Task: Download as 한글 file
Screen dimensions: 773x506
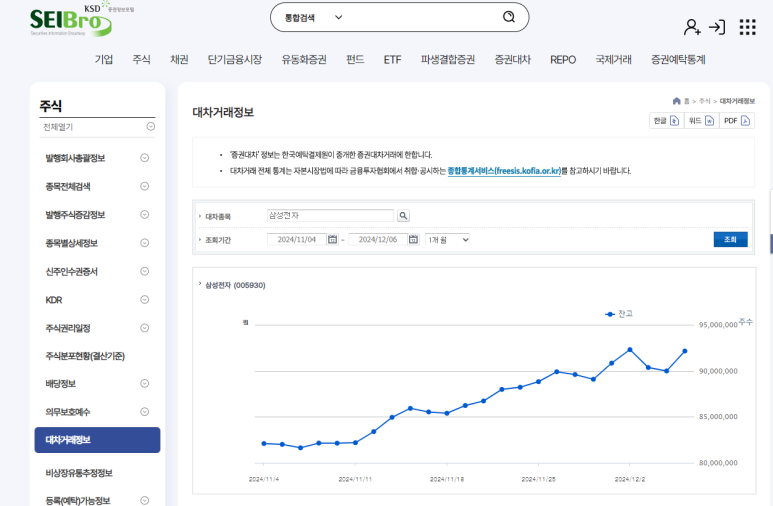Action: [x=667, y=121]
